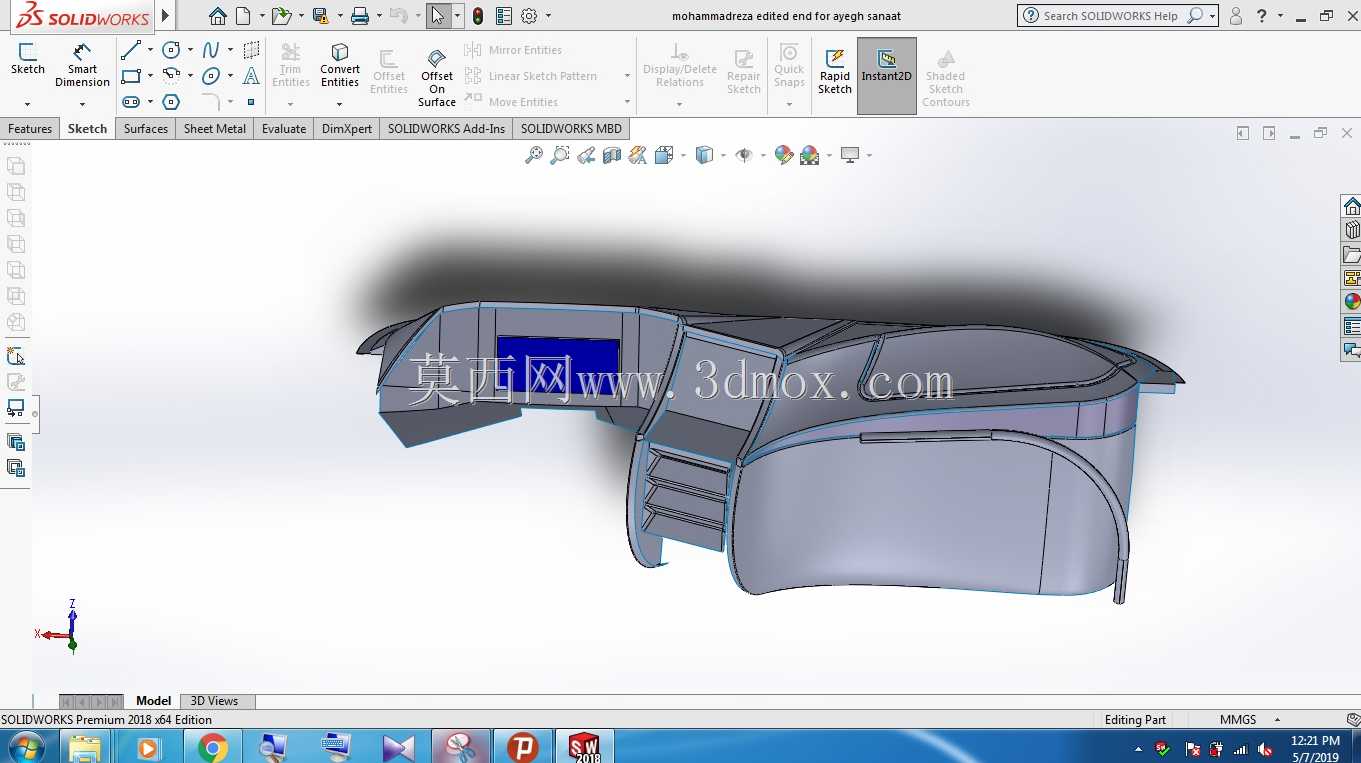Select the Ellipse sketch tool

[211, 76]
